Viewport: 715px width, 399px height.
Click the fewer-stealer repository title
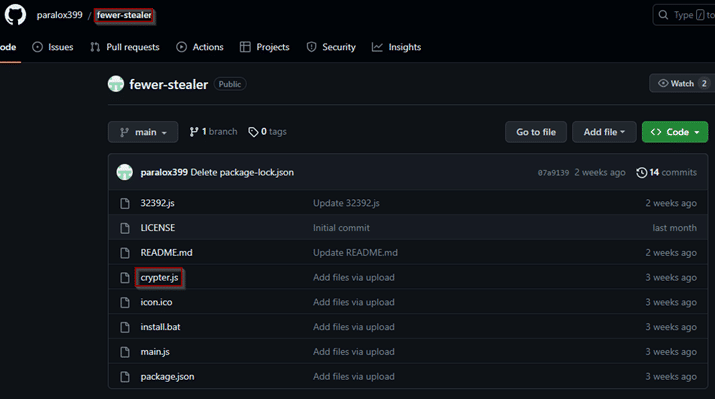click(169, 84)
